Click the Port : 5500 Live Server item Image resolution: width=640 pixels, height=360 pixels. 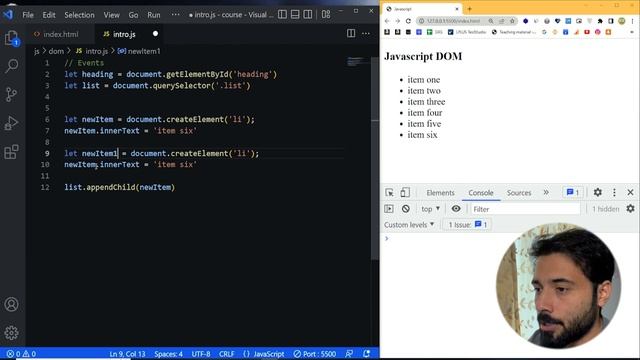(x=315, y=354)
